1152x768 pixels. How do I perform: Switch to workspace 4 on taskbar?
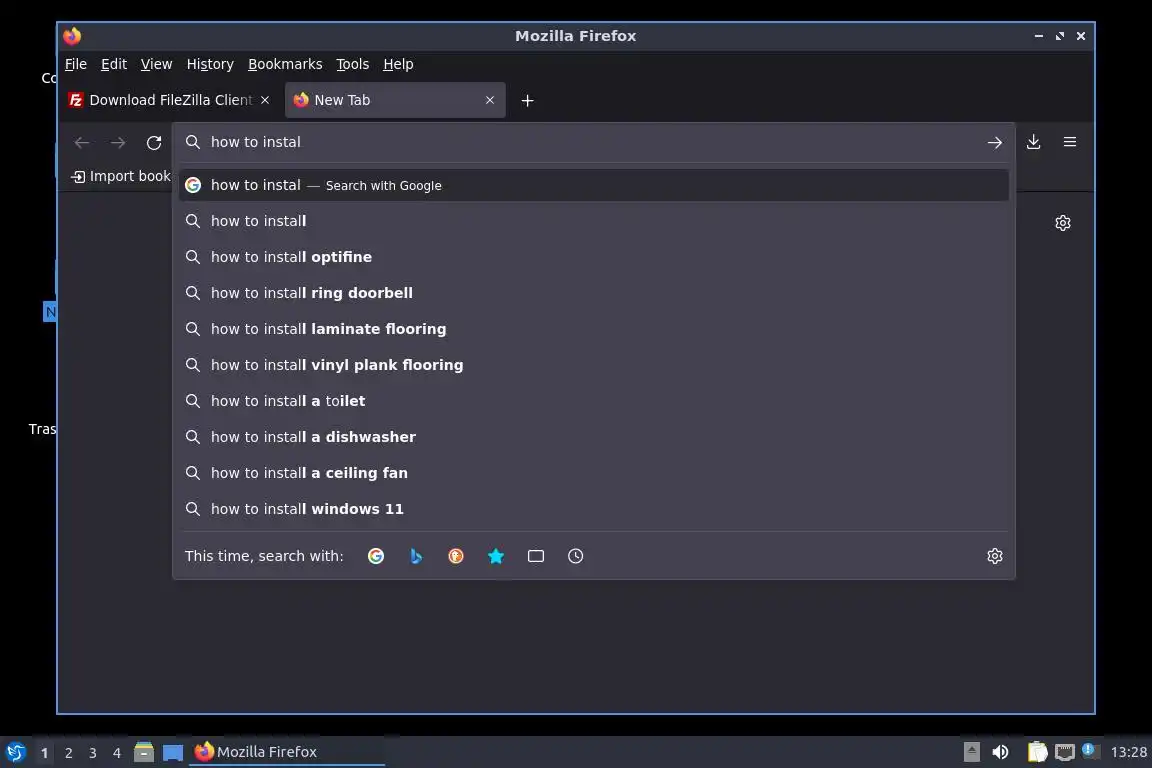coord(117,753)
